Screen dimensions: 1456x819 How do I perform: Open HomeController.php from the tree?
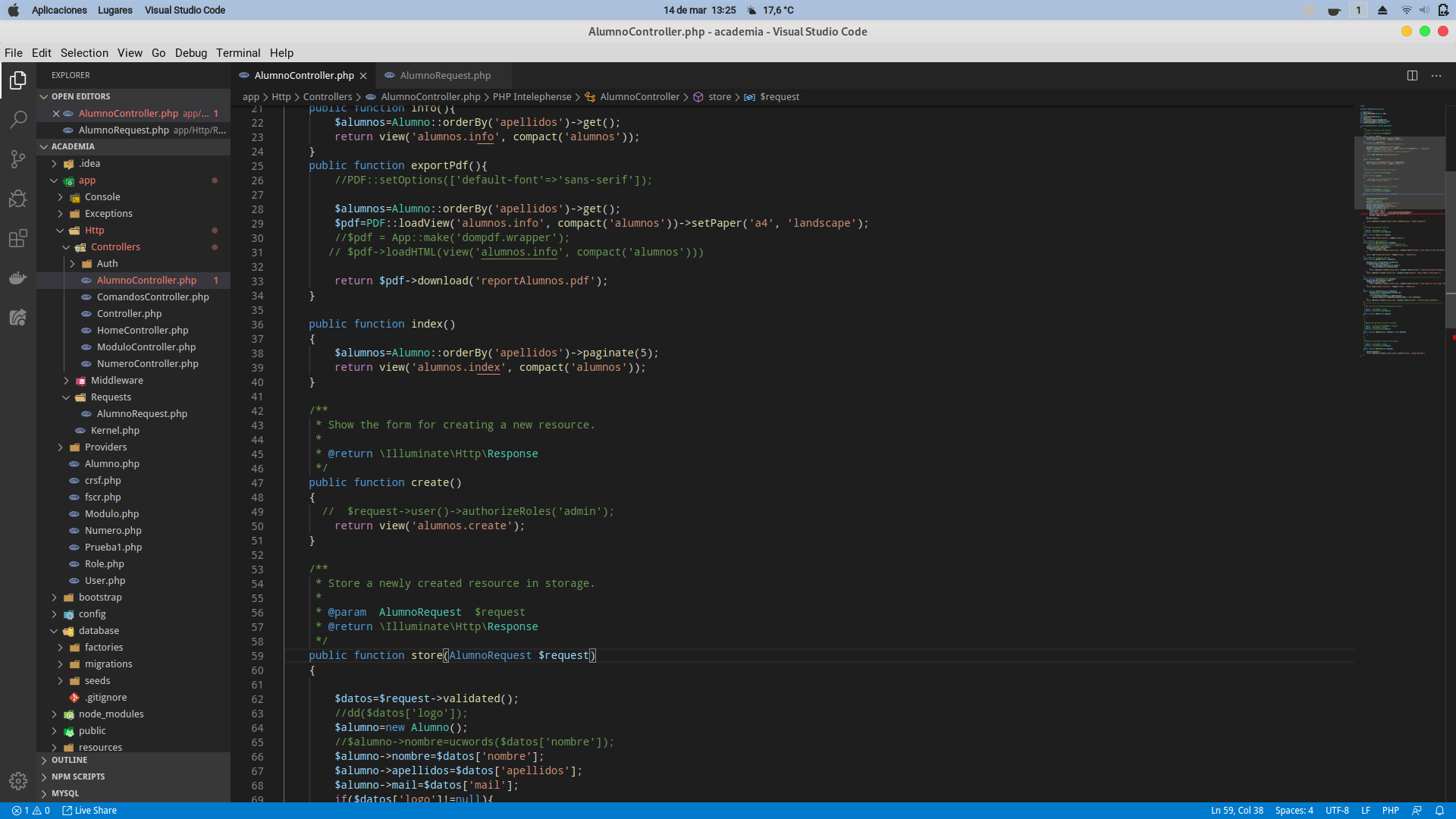coord(143,331)
